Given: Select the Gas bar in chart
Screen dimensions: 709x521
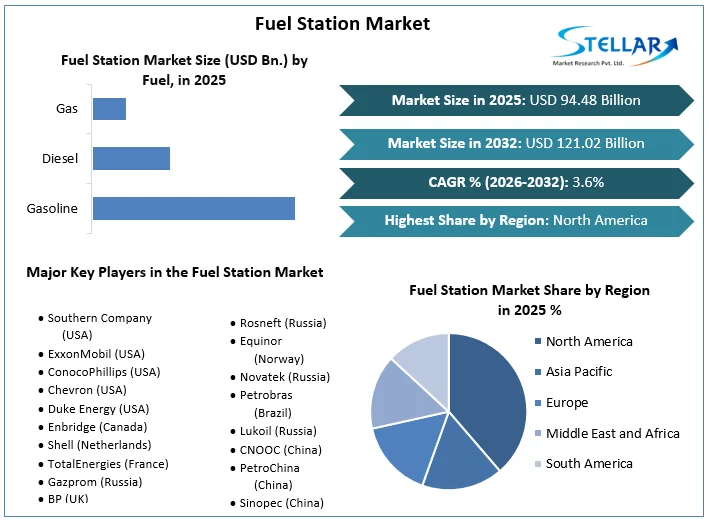Looking at the screenshot, I should click(109, 109).
